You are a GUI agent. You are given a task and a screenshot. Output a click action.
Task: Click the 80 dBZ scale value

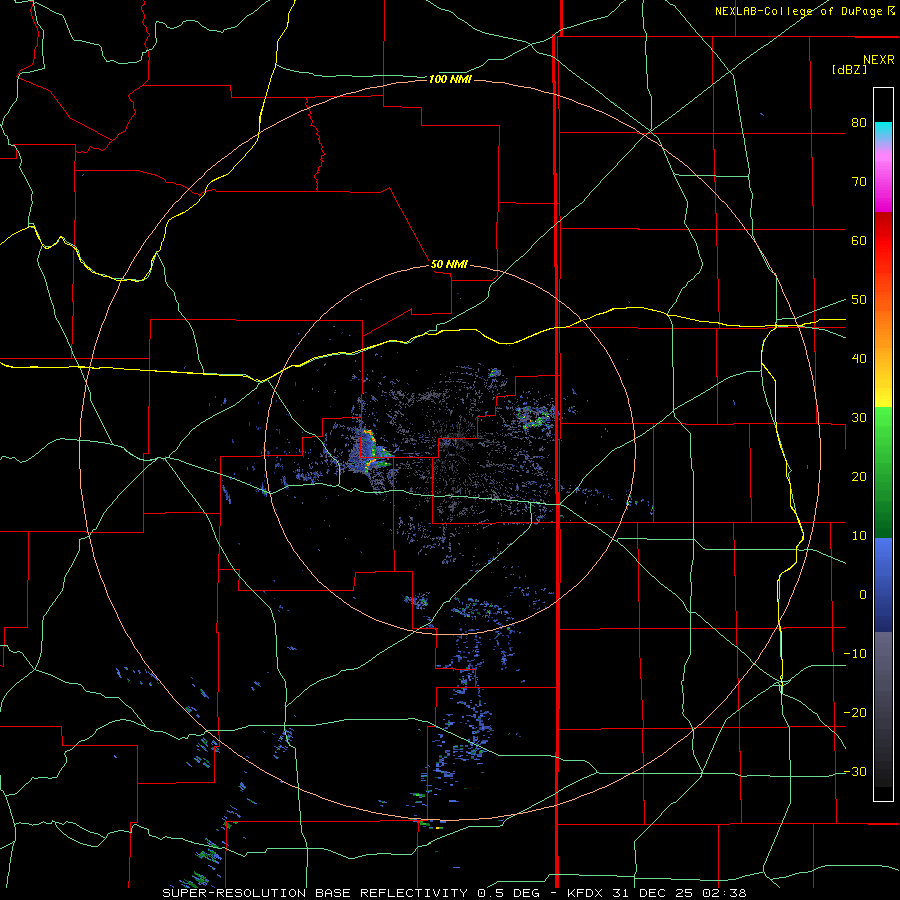pos(859,123)
